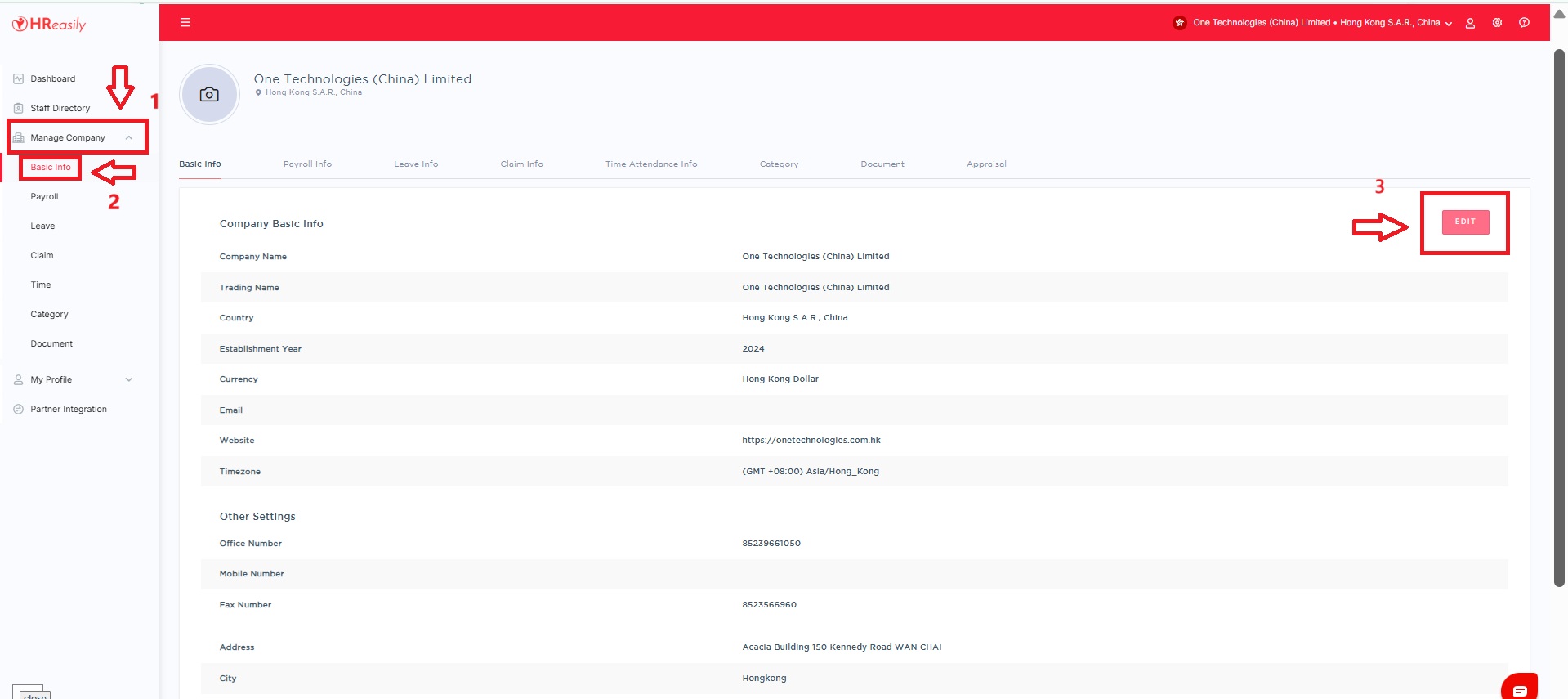This screenshot has height=699, width=1568.
Task: Expand the My Profile menu chevron
Action: tap(128, 379)
